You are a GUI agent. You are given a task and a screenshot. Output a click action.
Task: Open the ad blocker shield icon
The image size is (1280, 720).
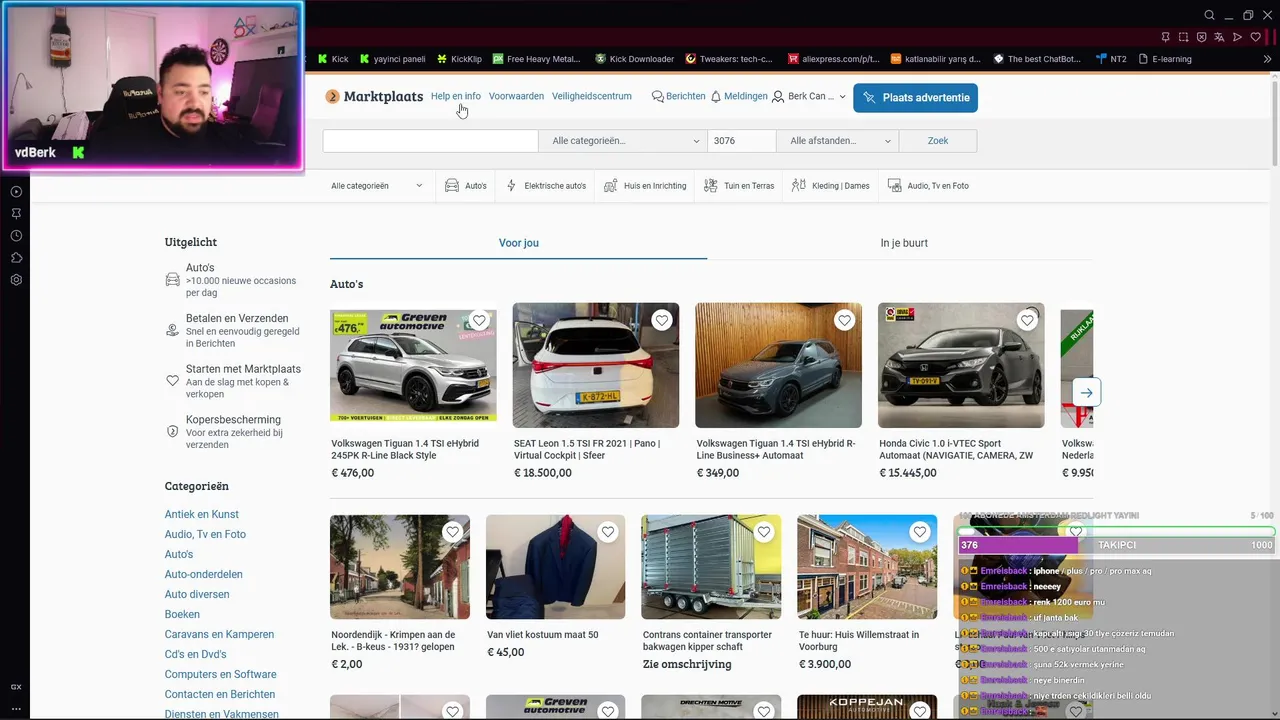pos(1201,37)
